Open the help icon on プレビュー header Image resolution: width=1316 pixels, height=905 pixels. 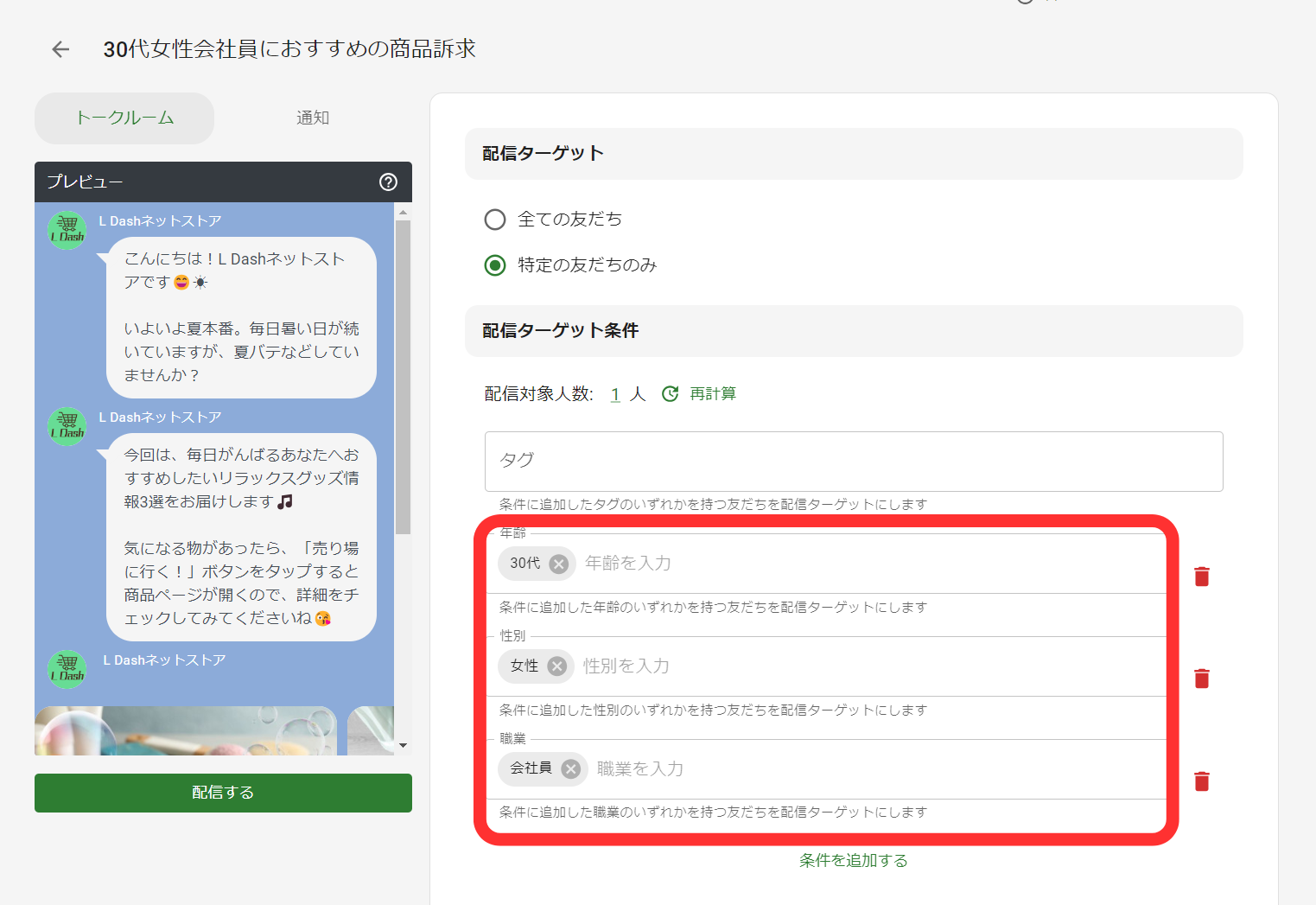(387, 182)
